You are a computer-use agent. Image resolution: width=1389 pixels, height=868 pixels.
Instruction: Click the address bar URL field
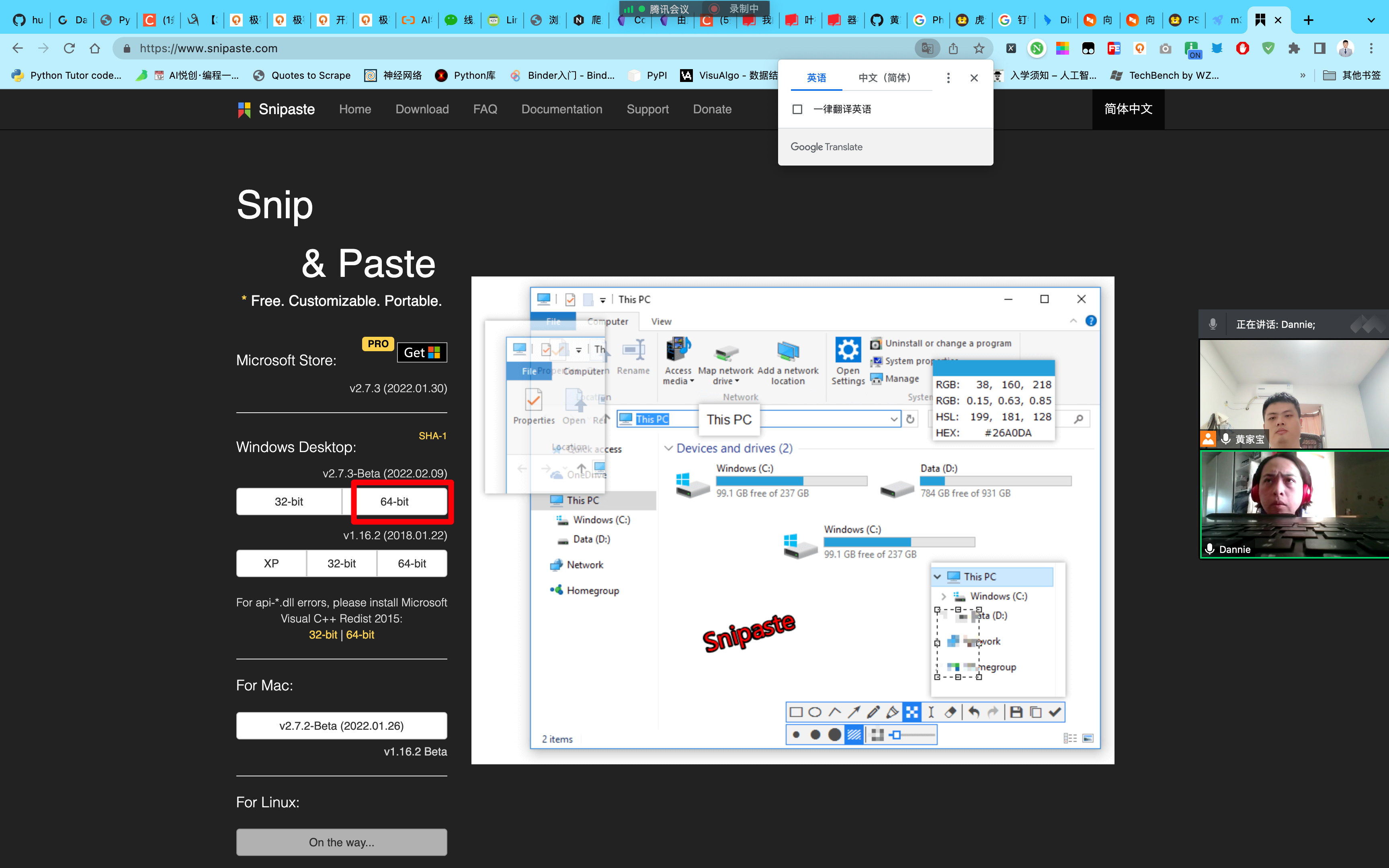tap(516, 48)
